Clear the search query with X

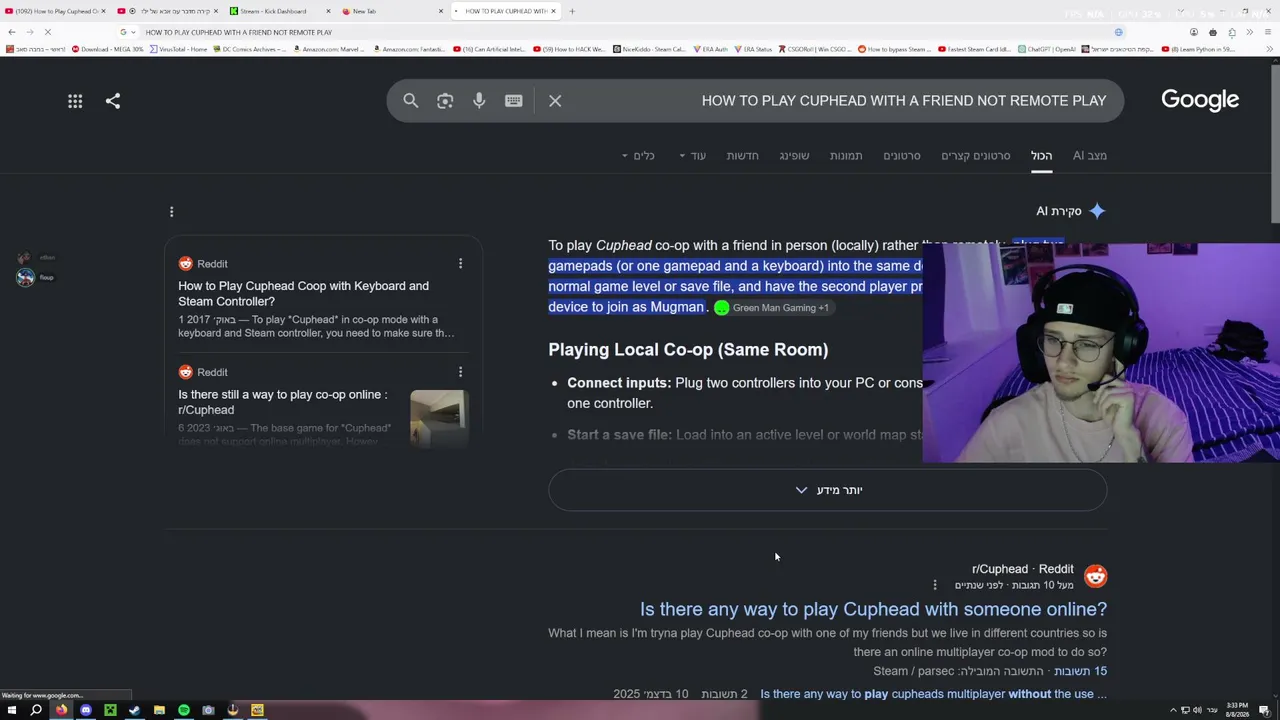click(x=555, y=101)
